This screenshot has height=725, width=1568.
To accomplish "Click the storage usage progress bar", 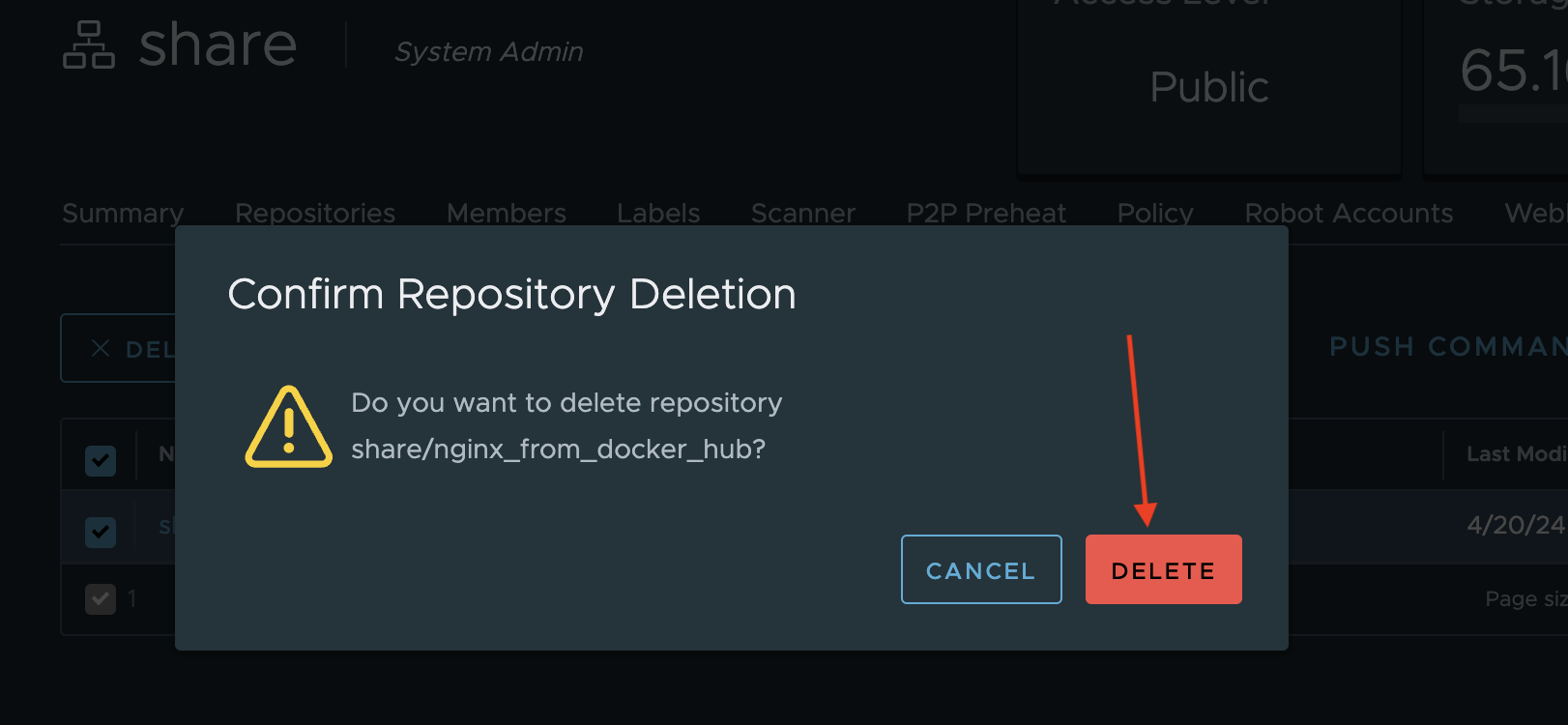I will click(1513, 114).
